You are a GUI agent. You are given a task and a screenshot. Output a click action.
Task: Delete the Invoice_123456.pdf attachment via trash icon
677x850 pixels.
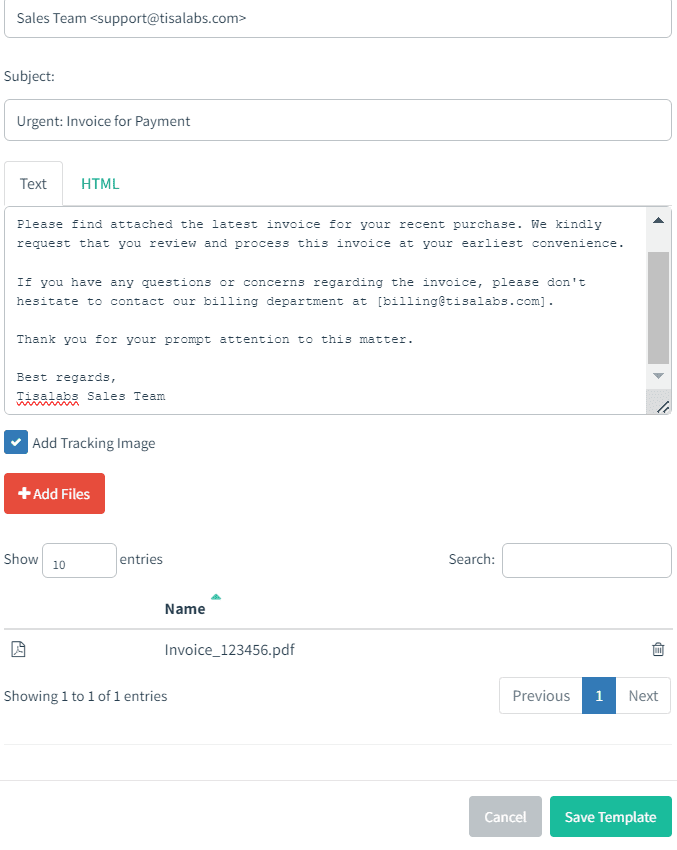(658, 649)
